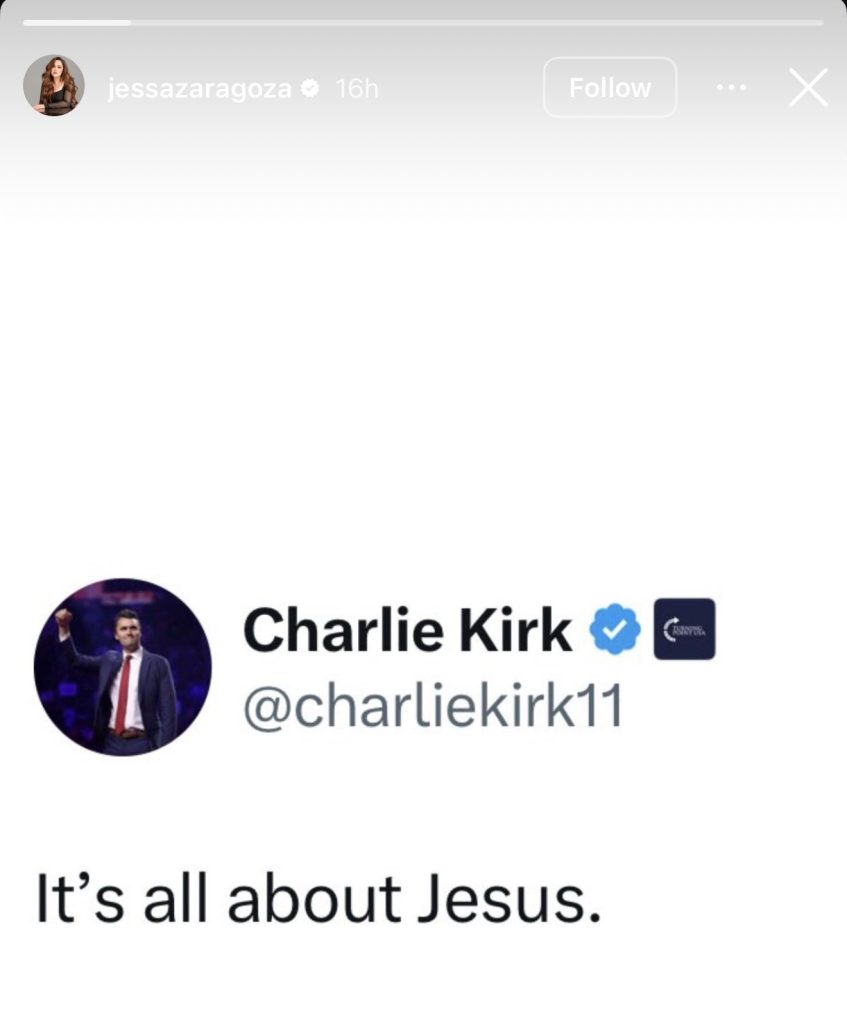Open the three-dot more options menu
The height and width of the screenshot is (1024, 847).
[x=731, y=88]
